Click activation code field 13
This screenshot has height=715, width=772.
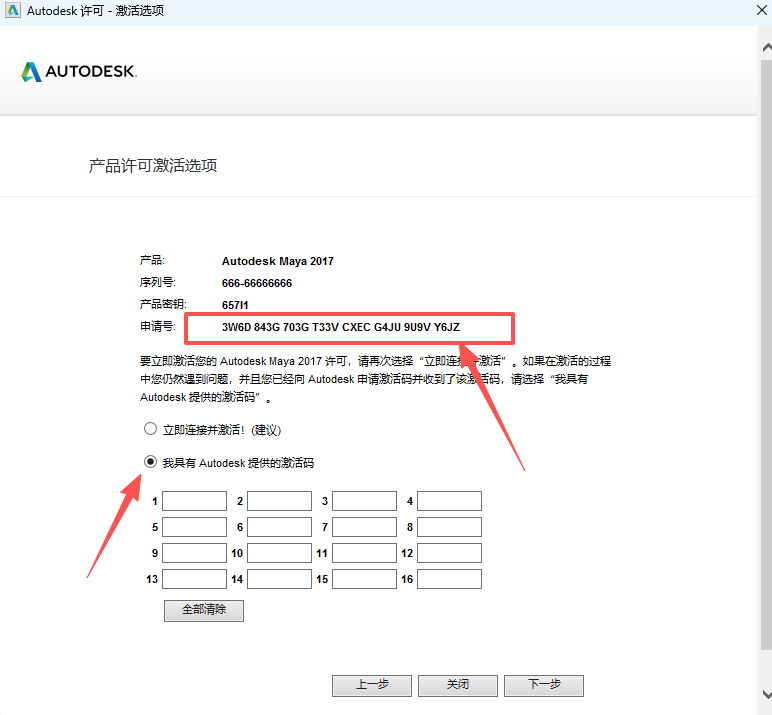(194, 579)
